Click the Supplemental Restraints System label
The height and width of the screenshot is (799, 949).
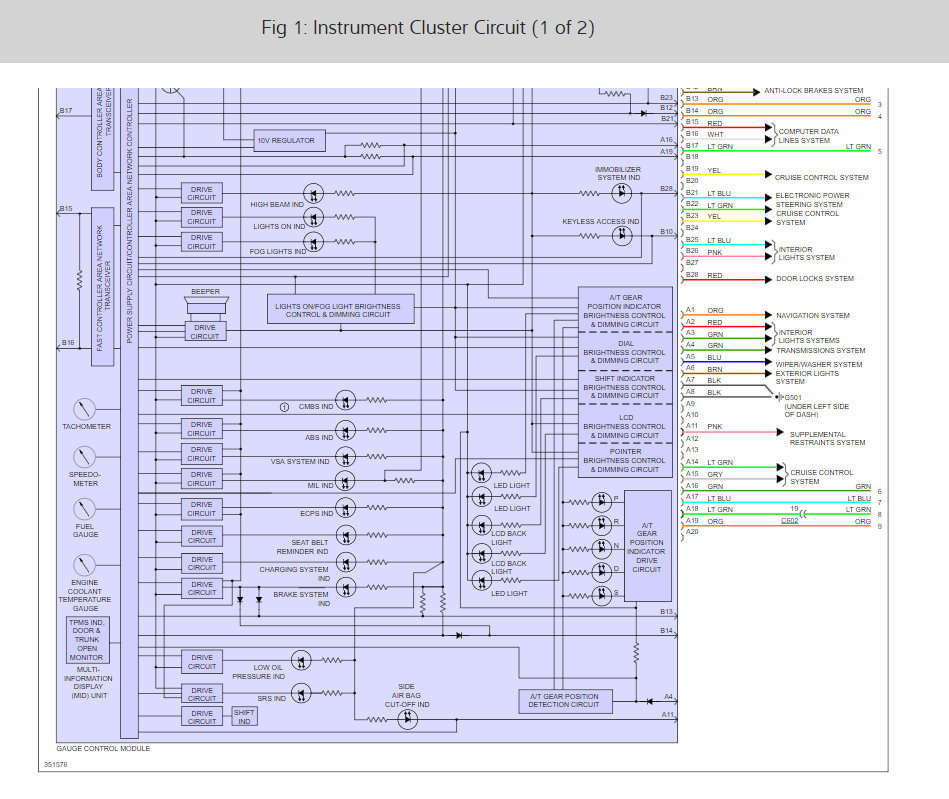tap(827, 438)
